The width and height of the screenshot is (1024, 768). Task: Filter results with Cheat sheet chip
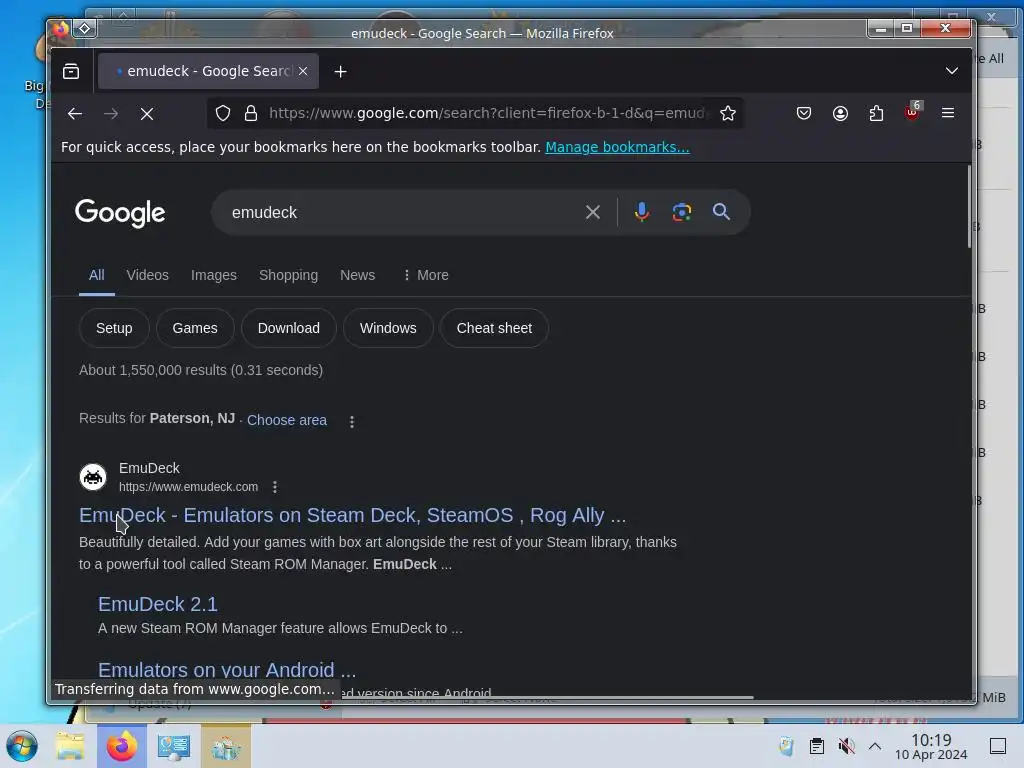(494, 328)
